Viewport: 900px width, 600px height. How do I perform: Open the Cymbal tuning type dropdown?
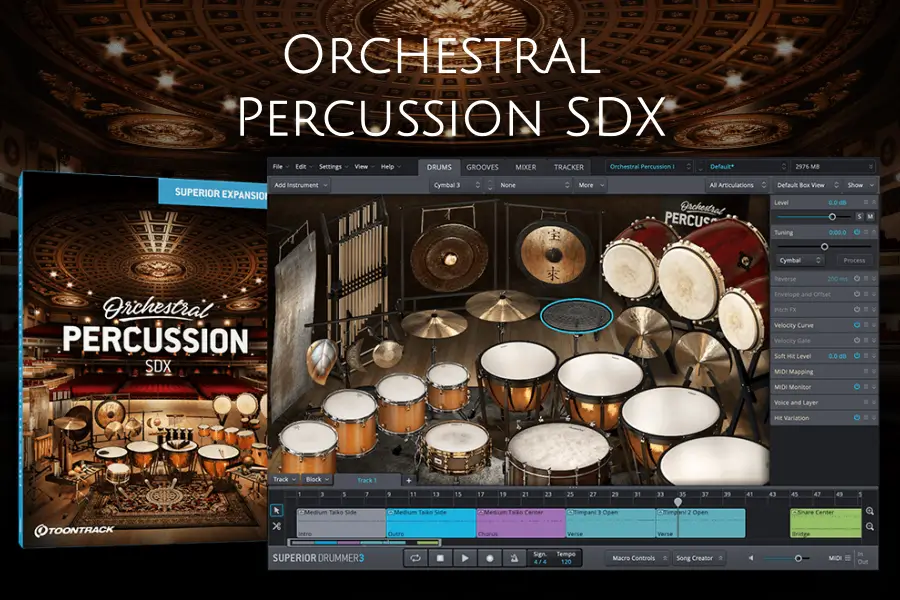800,260
